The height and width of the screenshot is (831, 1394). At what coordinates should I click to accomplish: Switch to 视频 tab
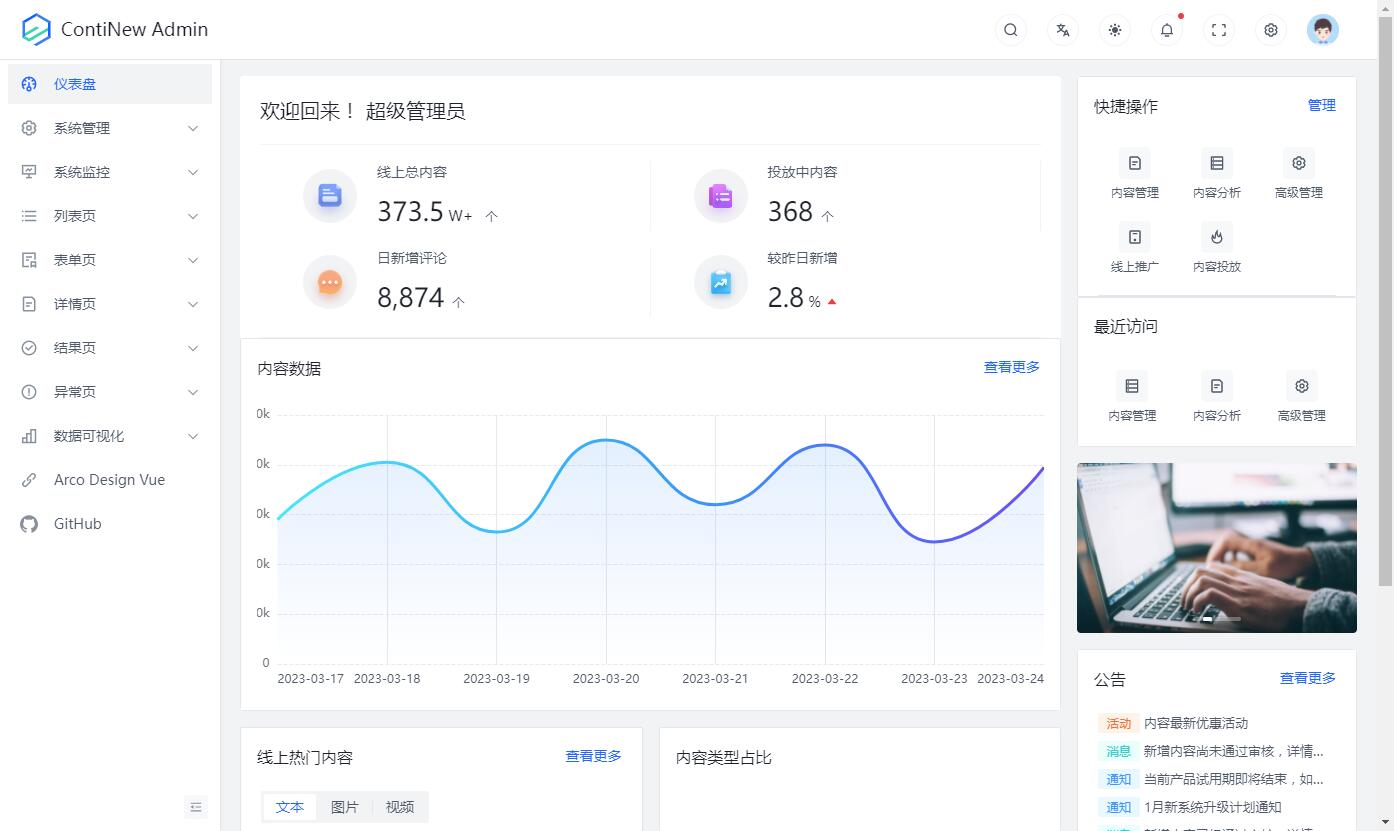(x=400, y=807)
